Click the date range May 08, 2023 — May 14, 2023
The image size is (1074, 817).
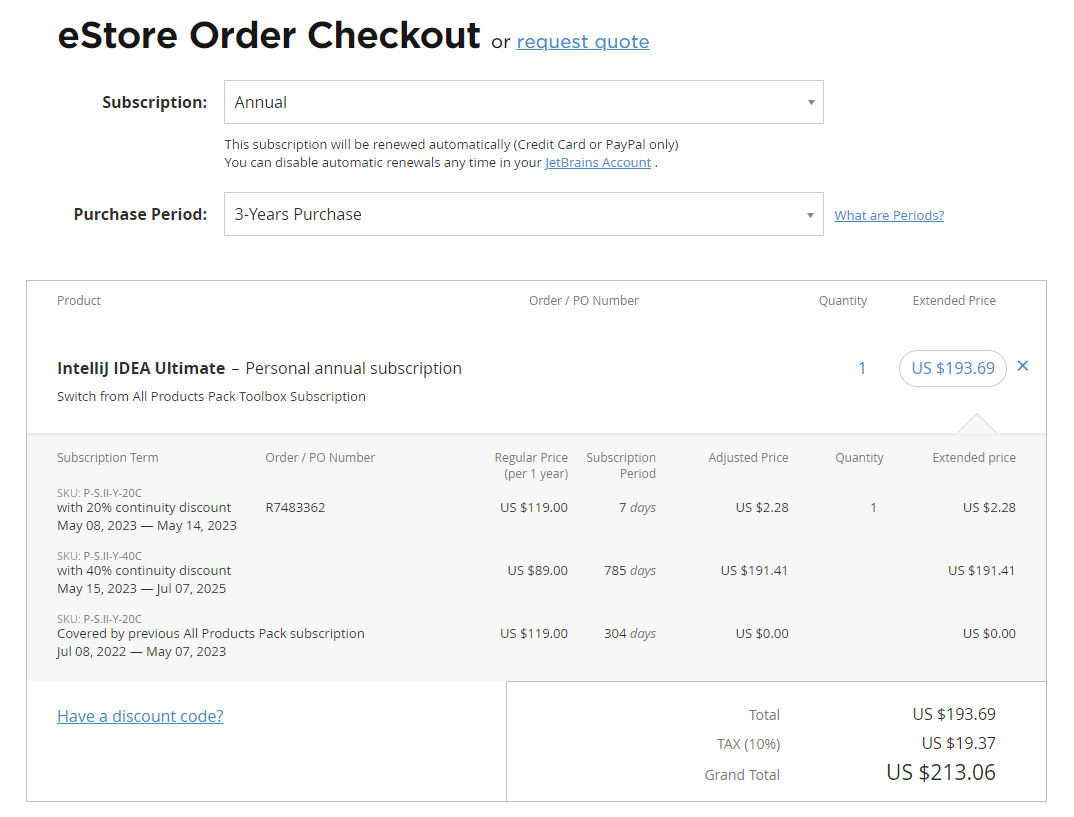pos(147,525)
